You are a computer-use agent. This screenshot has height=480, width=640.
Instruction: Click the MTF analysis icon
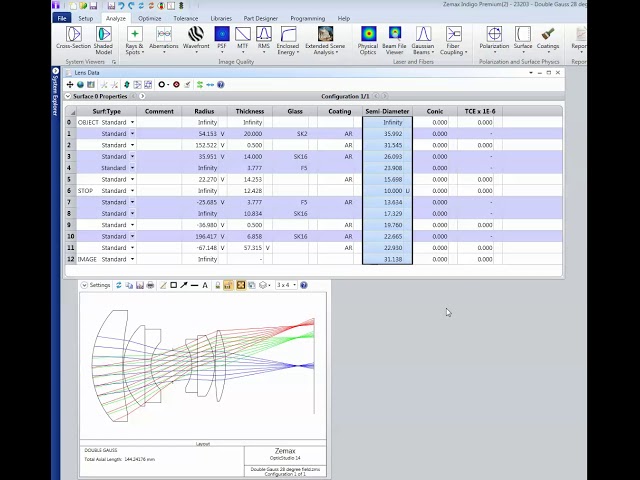click(243, 34)
